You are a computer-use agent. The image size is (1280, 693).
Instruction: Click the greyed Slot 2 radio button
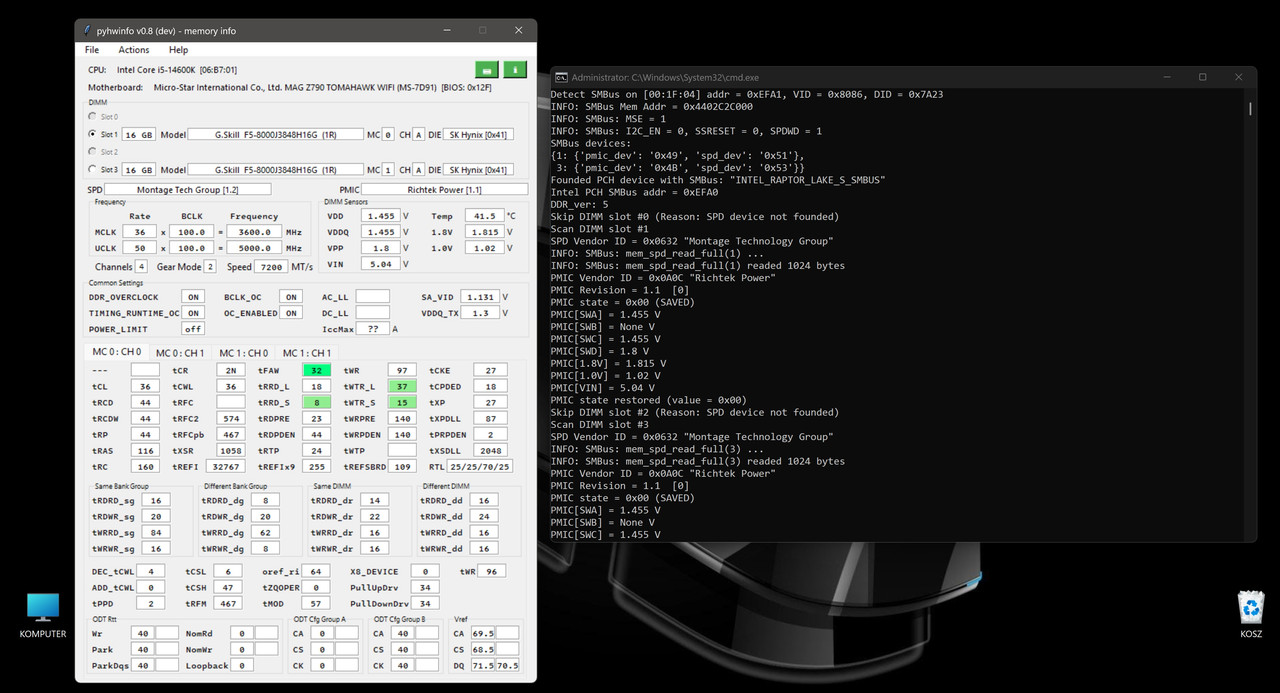pyautogui.click(x=94, y=152)
